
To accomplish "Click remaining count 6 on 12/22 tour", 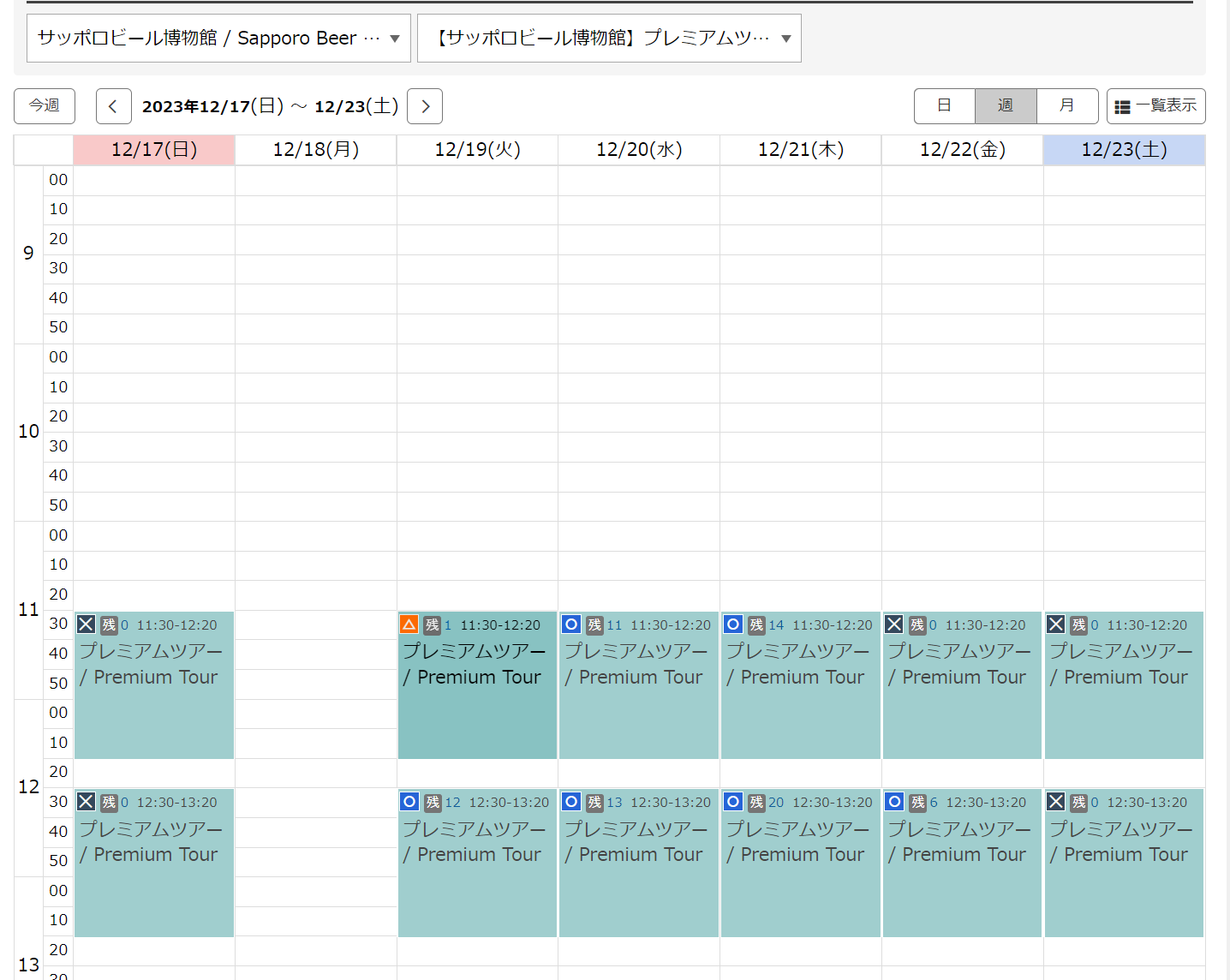I will pos(934,803).
